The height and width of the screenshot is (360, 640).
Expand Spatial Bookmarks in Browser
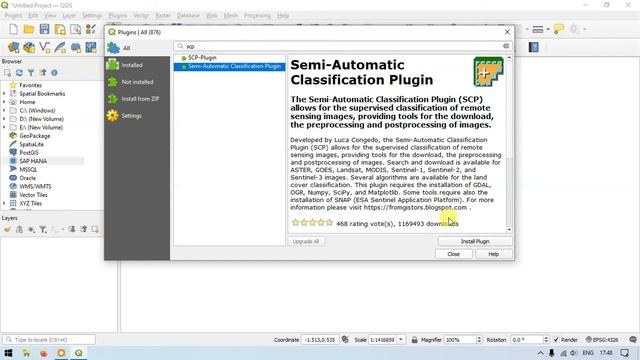[x=4, y=93]
